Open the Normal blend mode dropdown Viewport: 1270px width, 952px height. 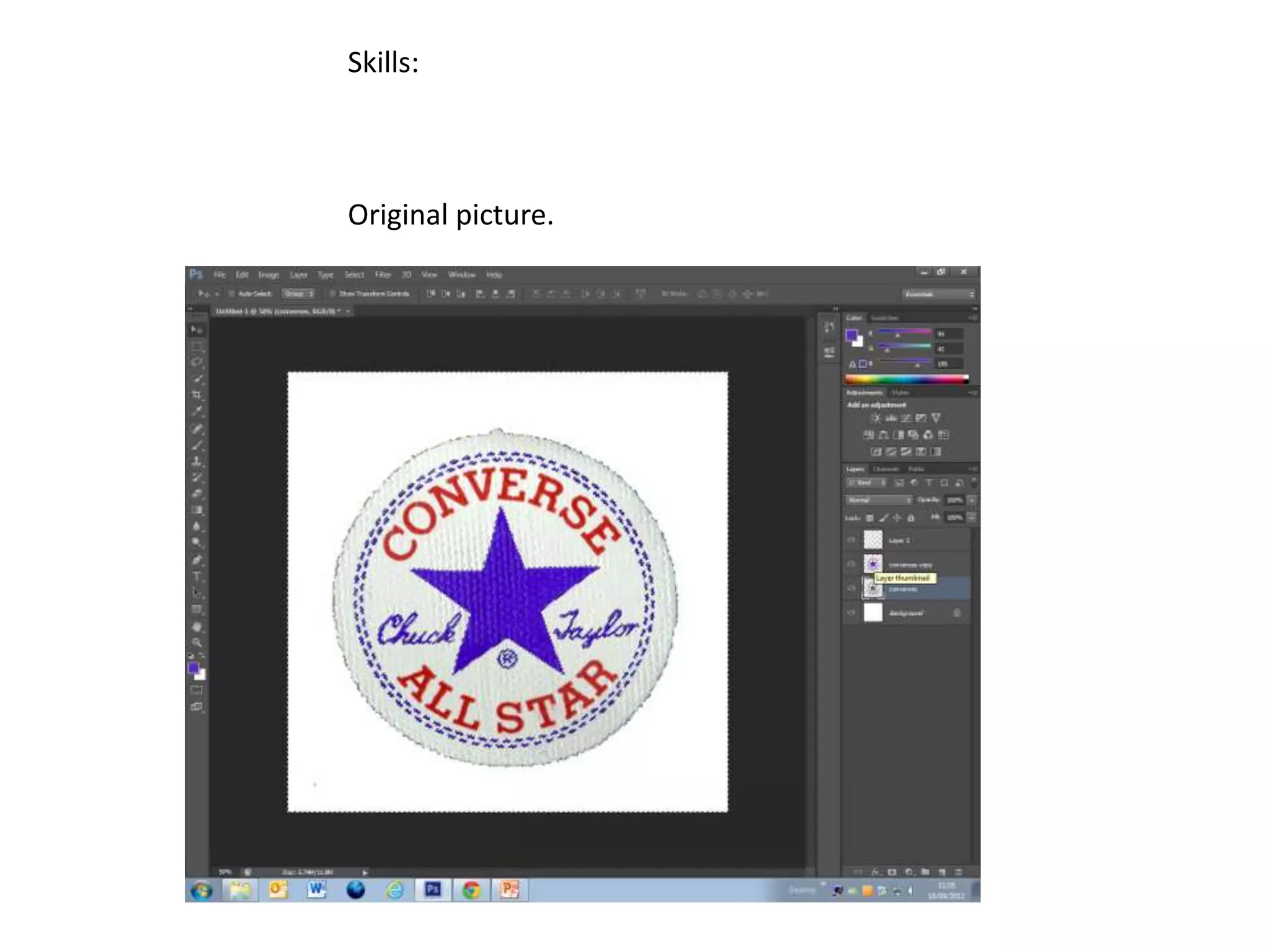coord(879,500)
